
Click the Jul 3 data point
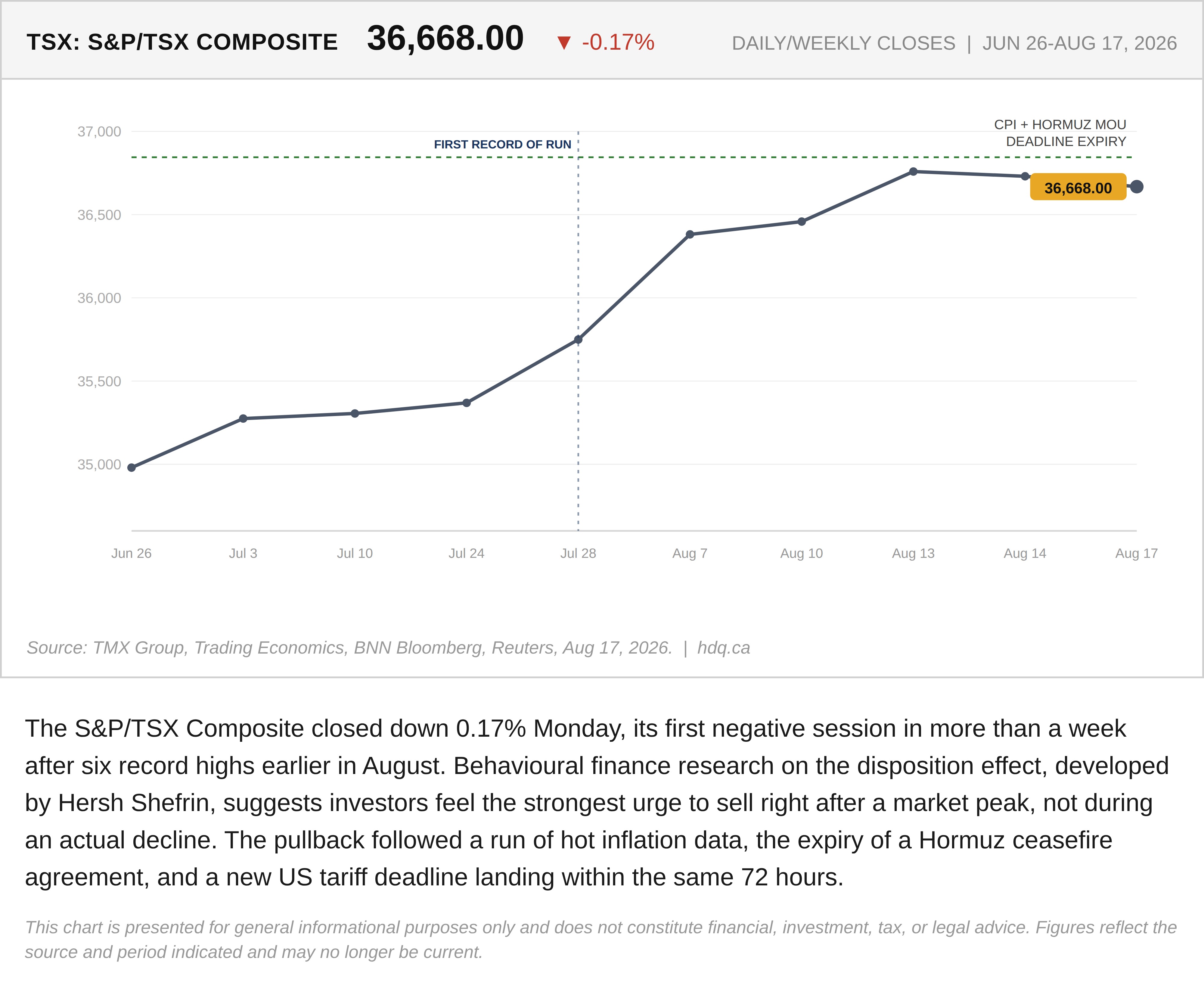(x=243, y=418)
